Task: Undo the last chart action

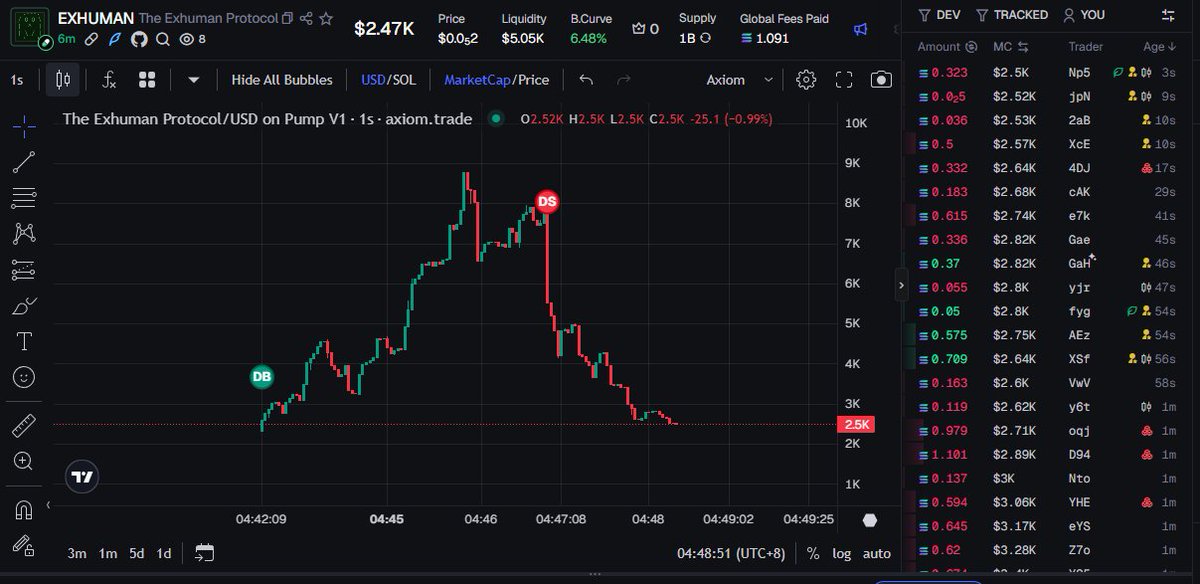Action: (587, 80)
